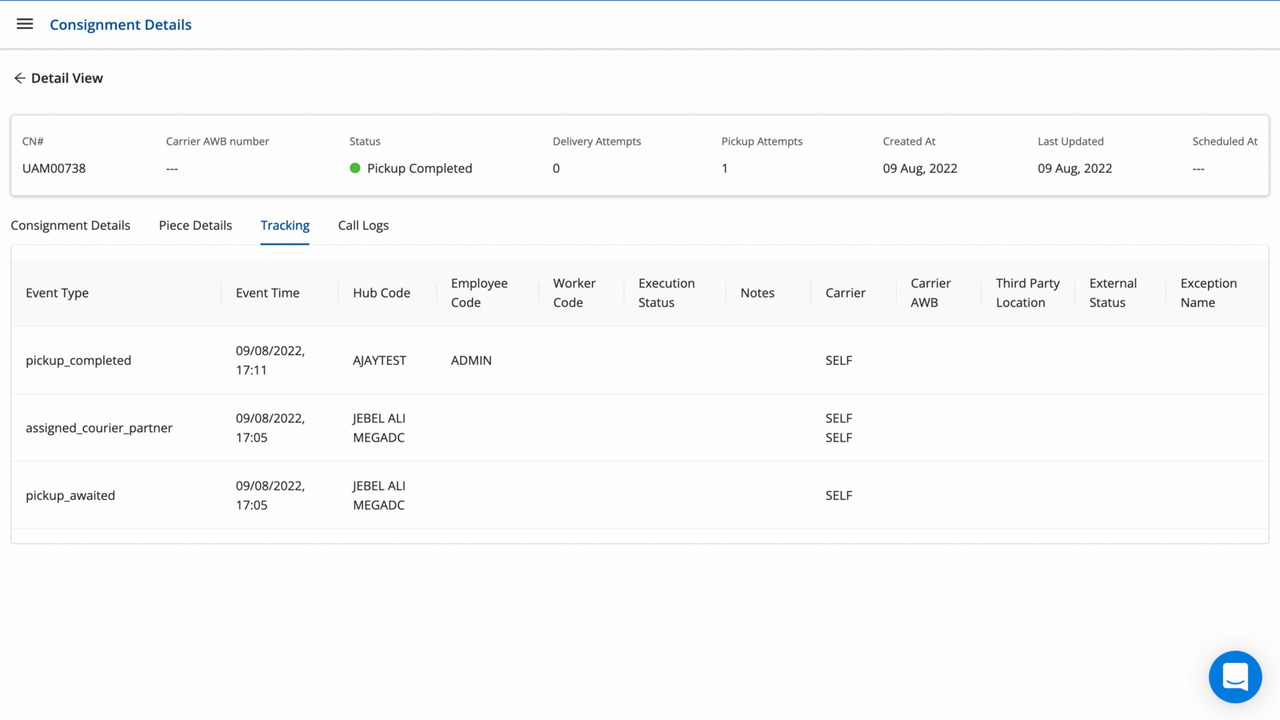1280x720 pixels.
Task: Select the assigned_courier_partner event row
Action: 640,428
